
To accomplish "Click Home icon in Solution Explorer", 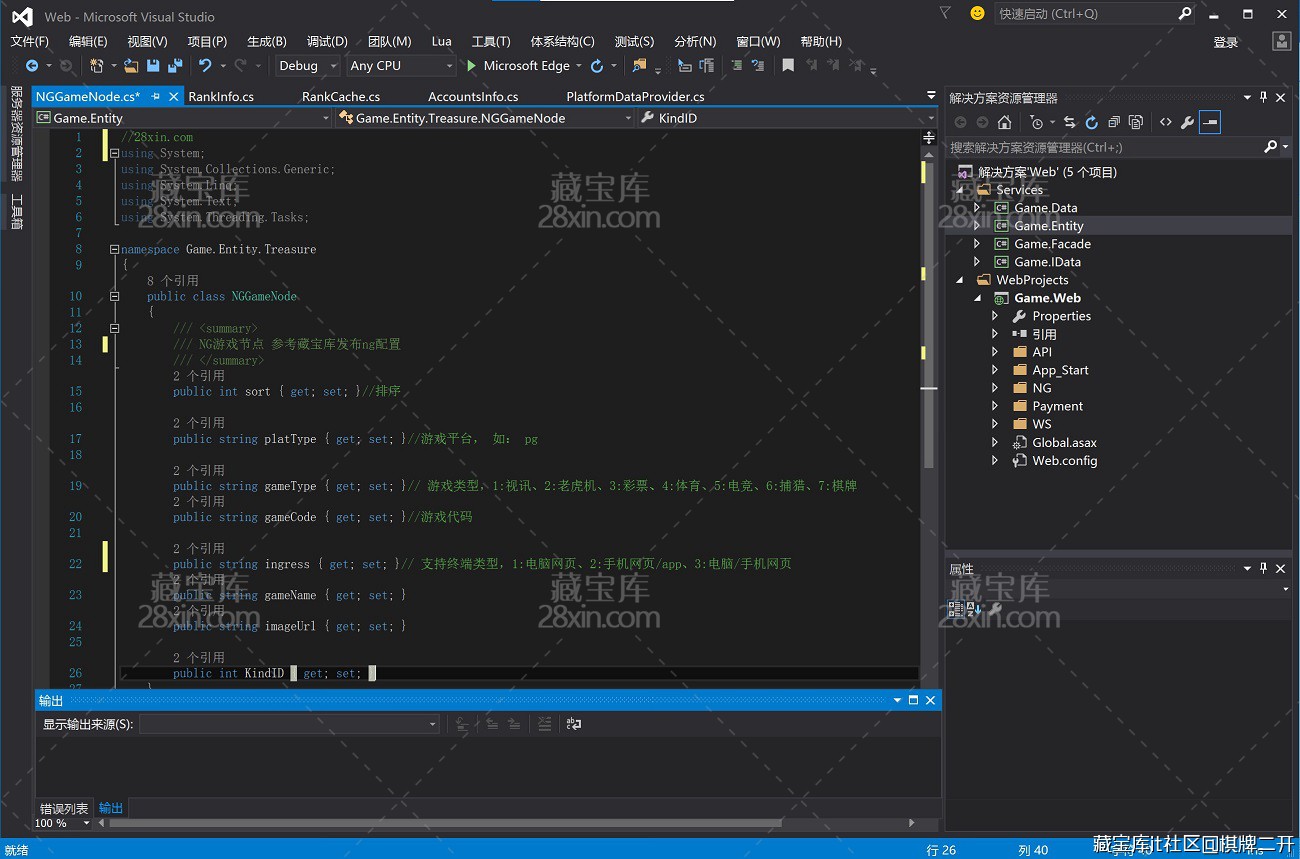I will point(1005,122).
